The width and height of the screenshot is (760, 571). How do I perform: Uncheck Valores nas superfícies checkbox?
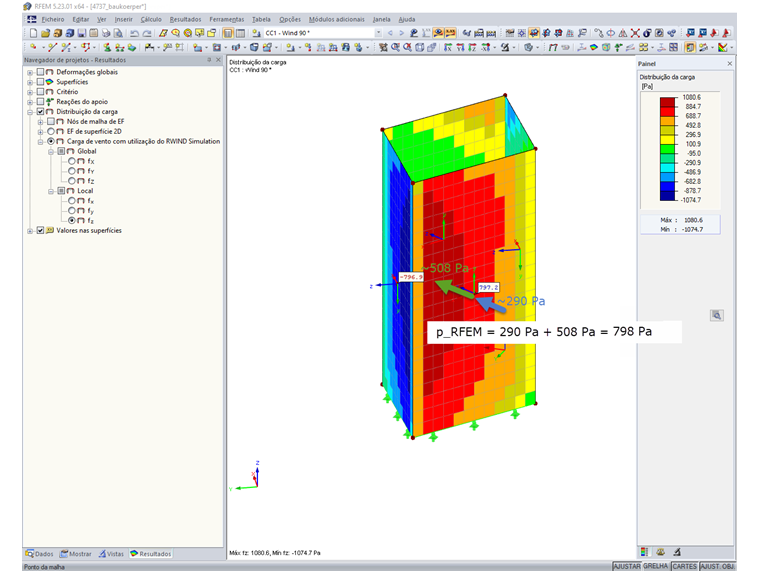tap(41, 230)
